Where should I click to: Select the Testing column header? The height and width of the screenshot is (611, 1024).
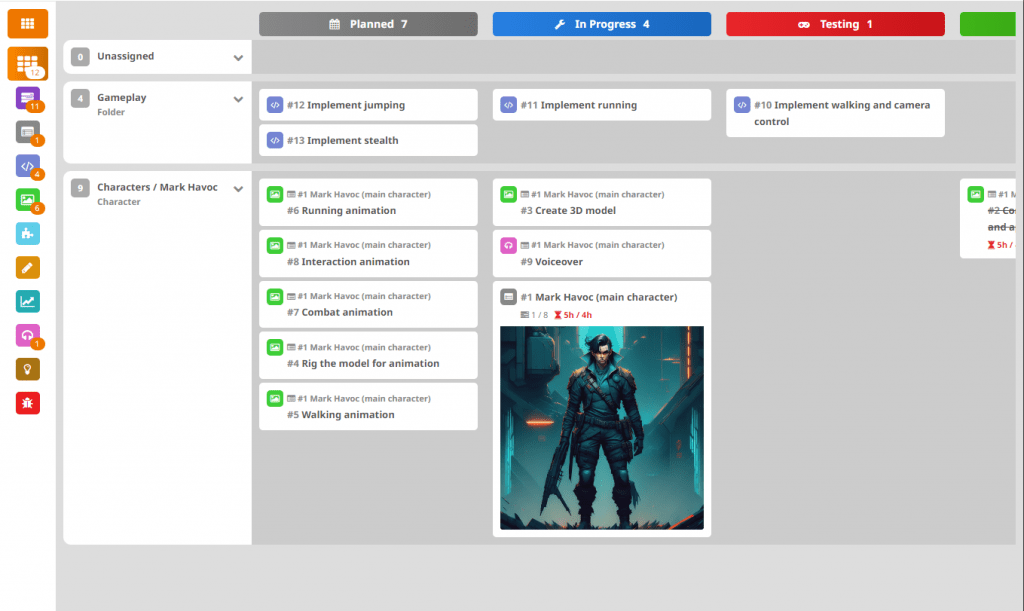point(834,24)
